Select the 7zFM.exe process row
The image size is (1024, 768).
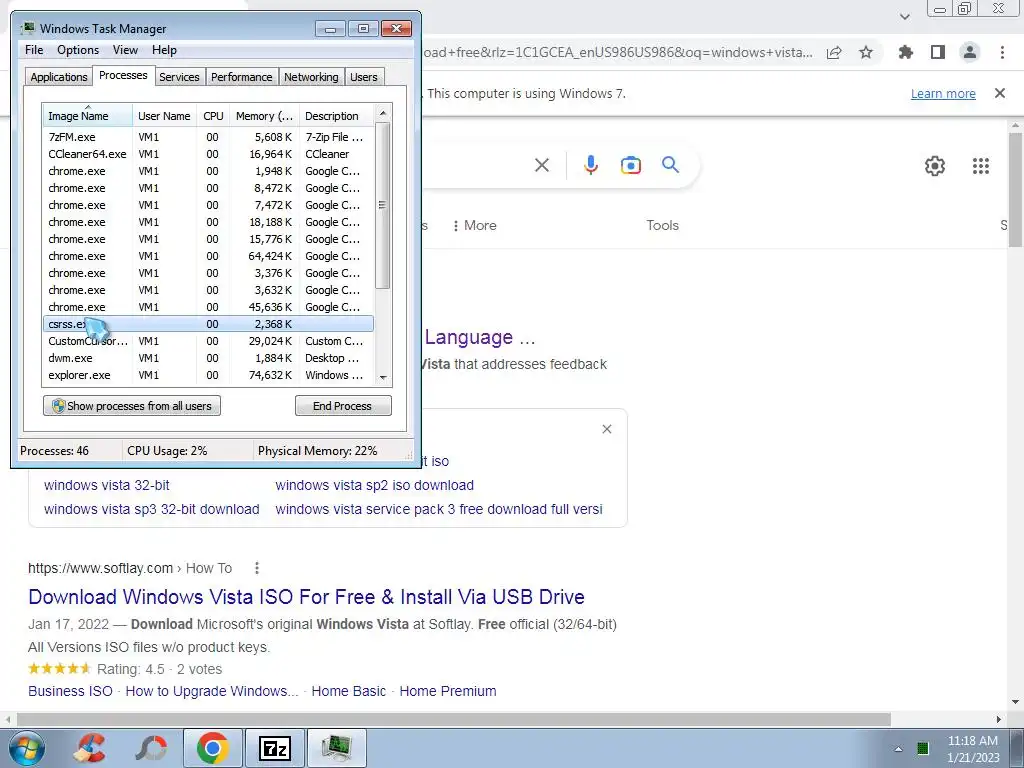[208, 137]
